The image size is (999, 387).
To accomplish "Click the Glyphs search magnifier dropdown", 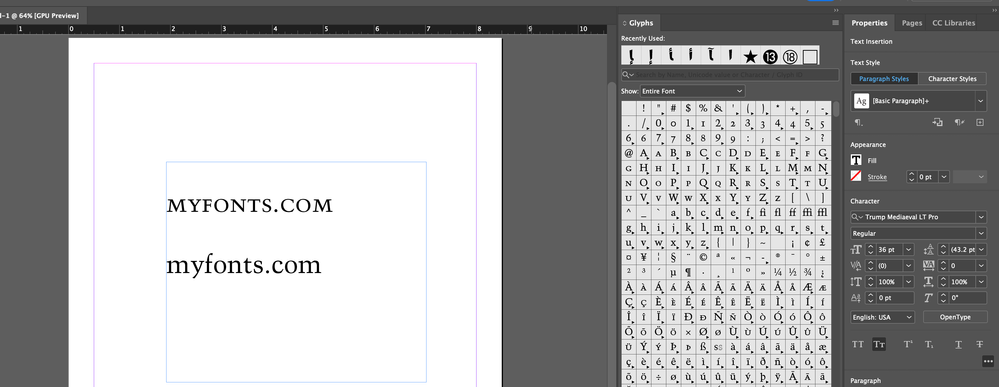I will point(628,75).
